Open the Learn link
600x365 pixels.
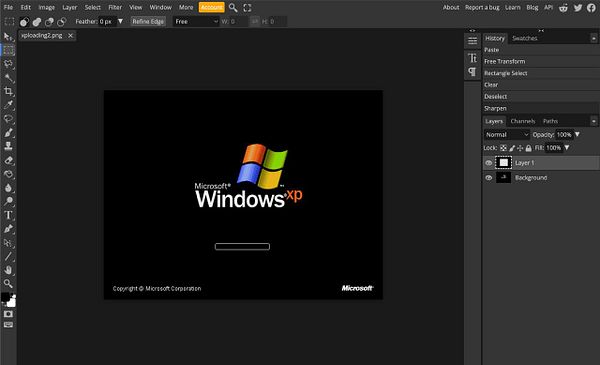point(512,7)
